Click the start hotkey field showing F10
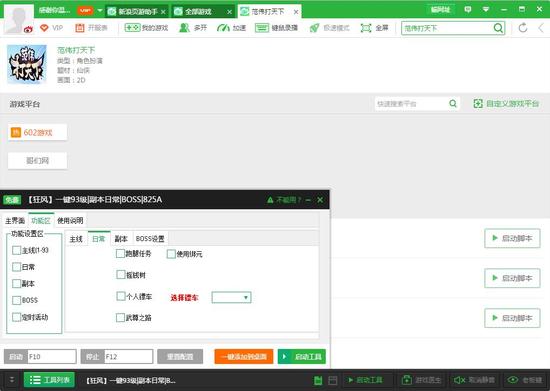This screenshot has width=550, height=391. pos(52,357)
